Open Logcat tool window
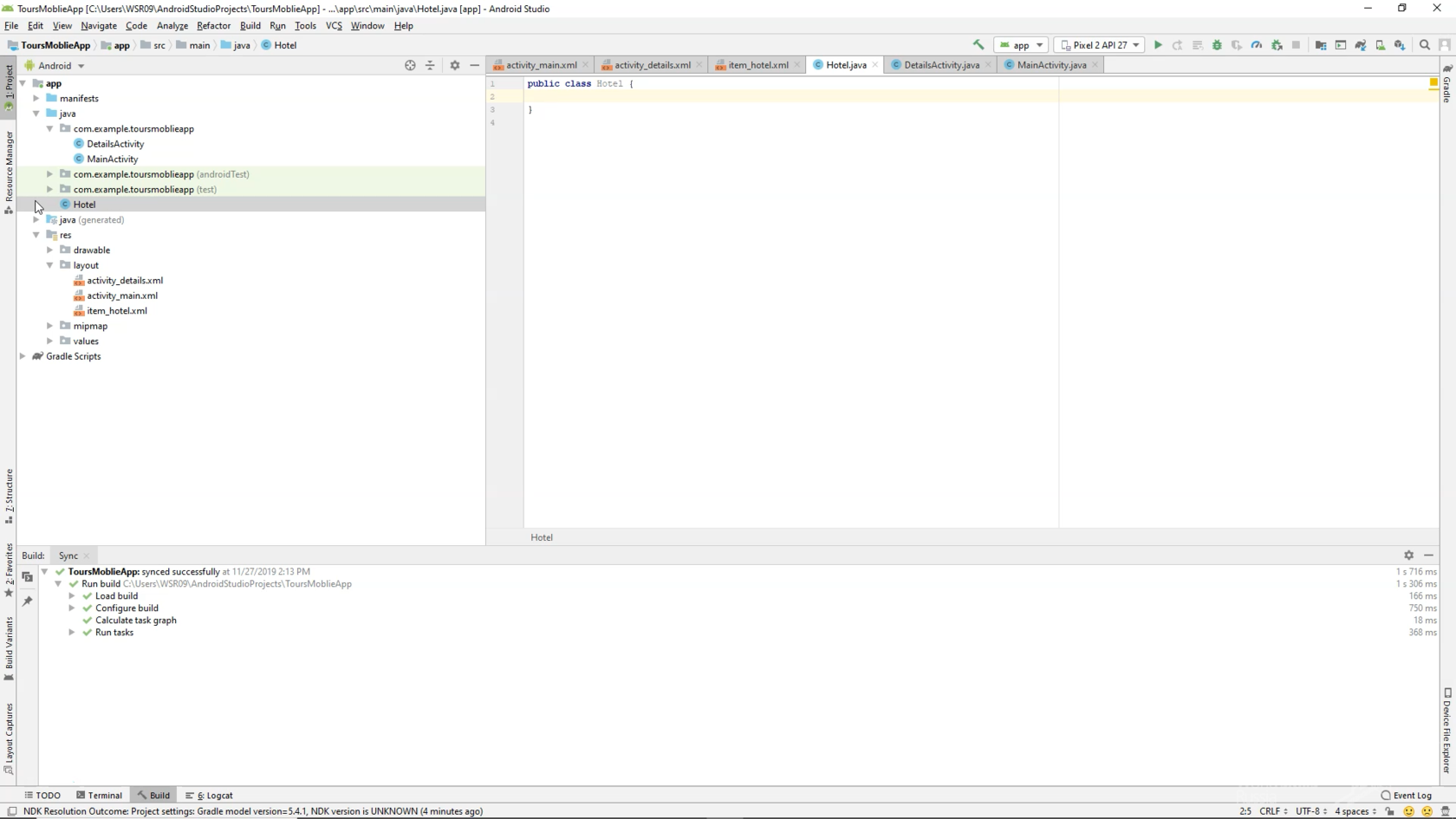Viewport: 1456px width, 819px height. pos(209,795)
